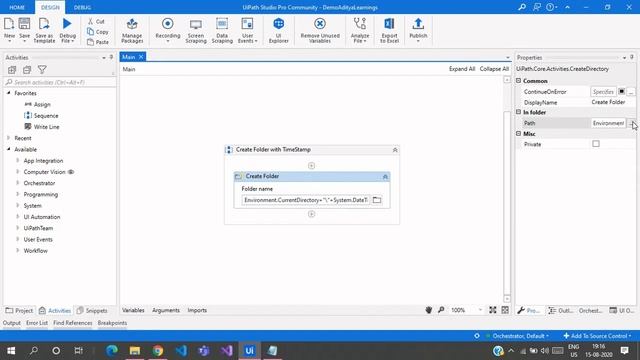The image size is (640, 360).
Task: Toggle designer overview panel
Action: [505, 310]
